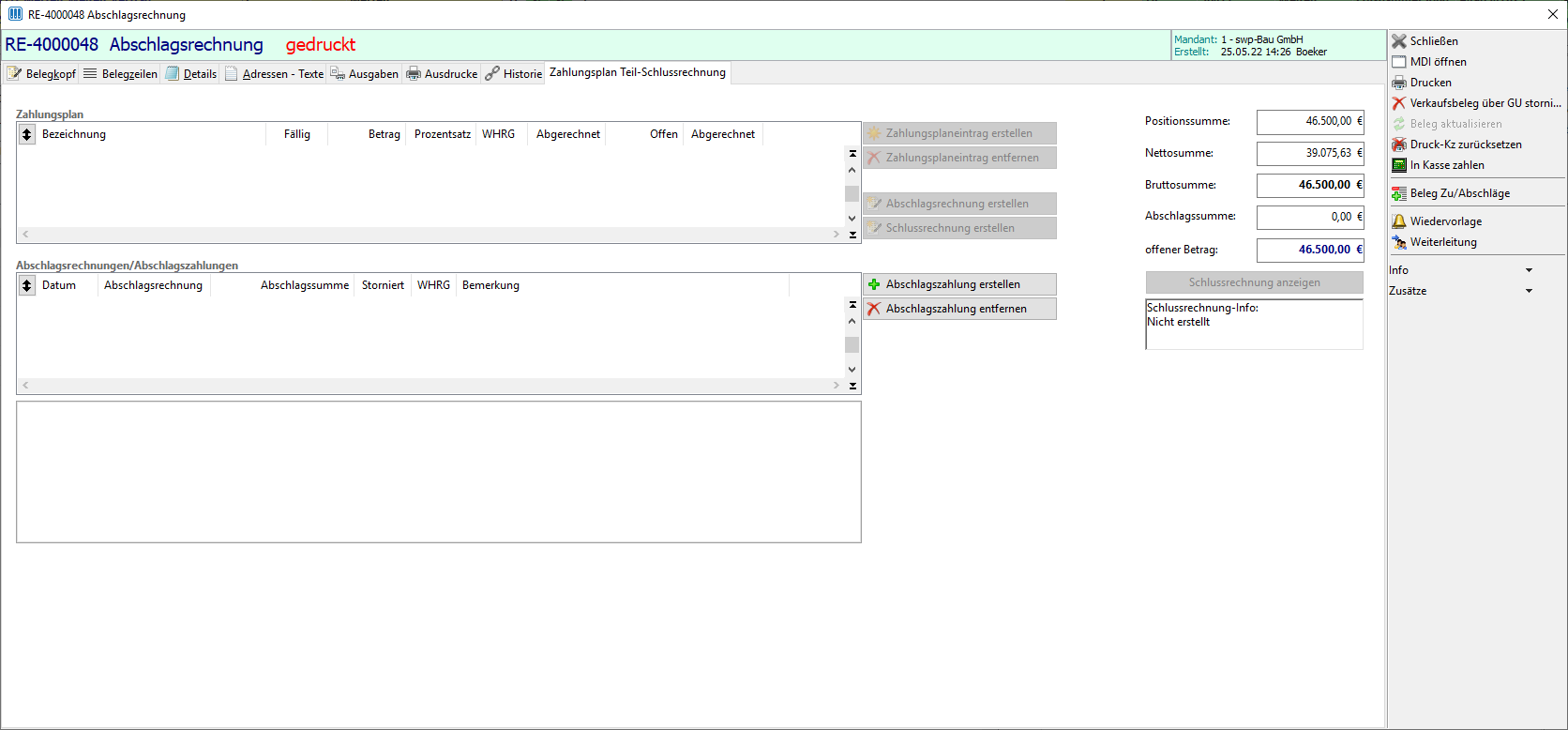Click the In Kasse zahlen icon
The image size is (1568, 730).
[1399, 165]
